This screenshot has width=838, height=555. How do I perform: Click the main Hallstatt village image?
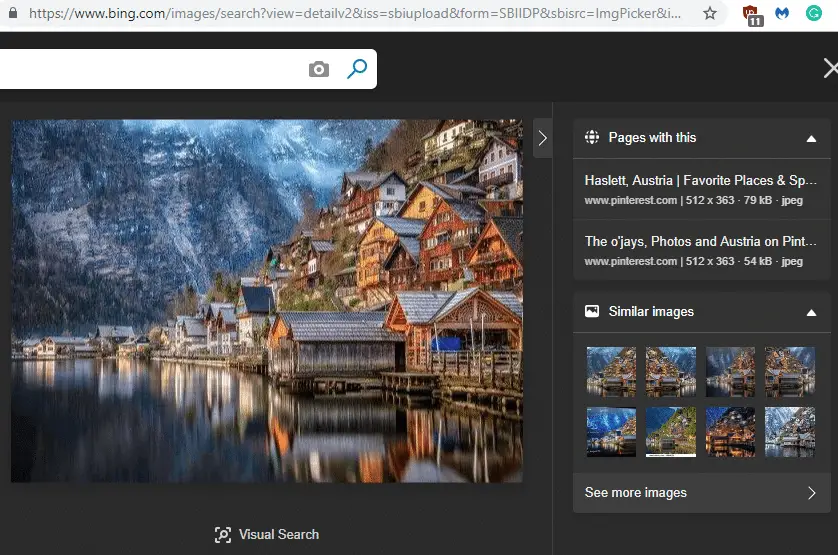(267, 301)
